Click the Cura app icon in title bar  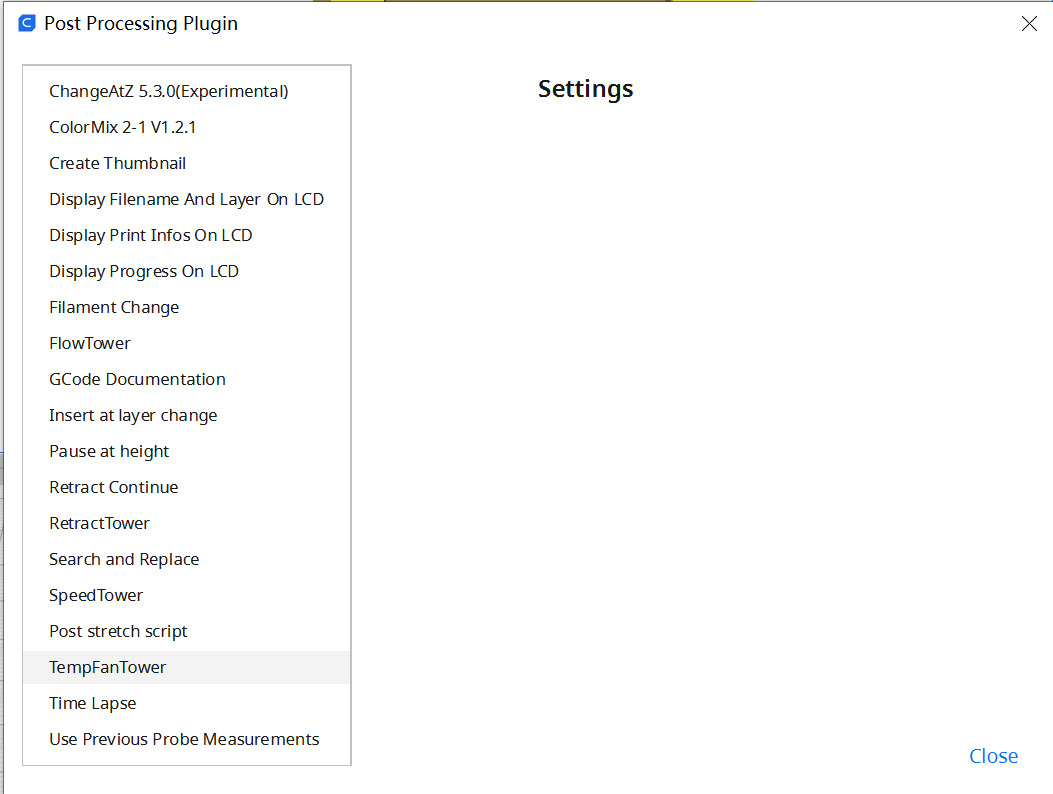pyautogui.click(x=27, y=24)
